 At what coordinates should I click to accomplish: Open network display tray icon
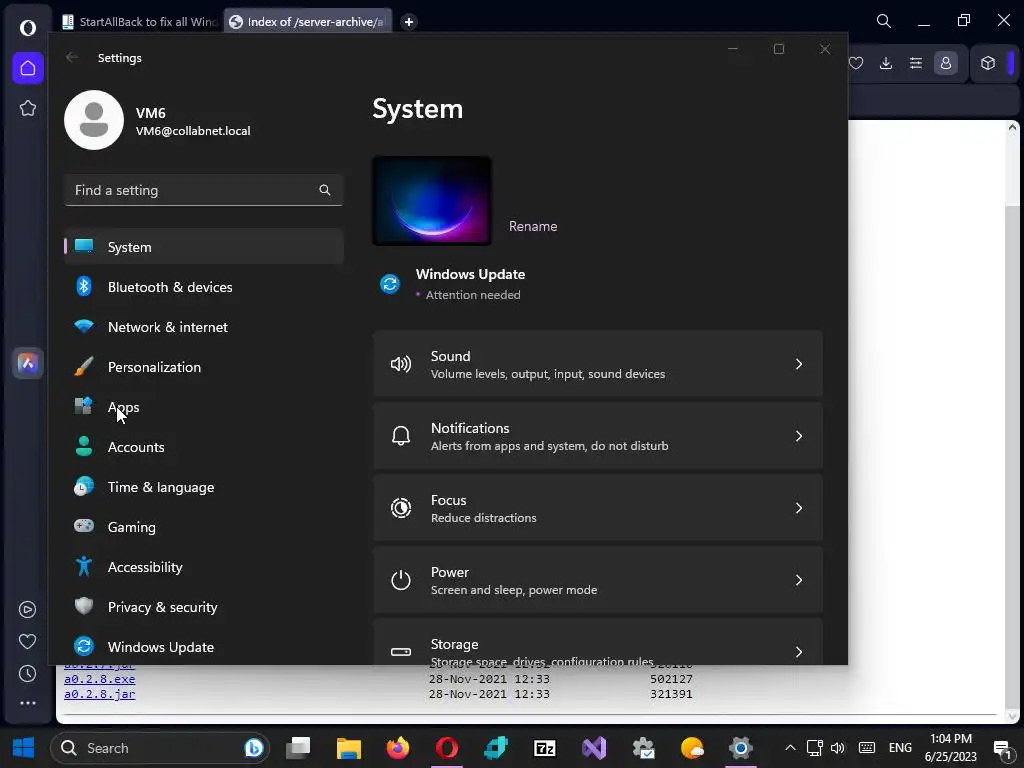pyautogui.click(x=814, y=748)
